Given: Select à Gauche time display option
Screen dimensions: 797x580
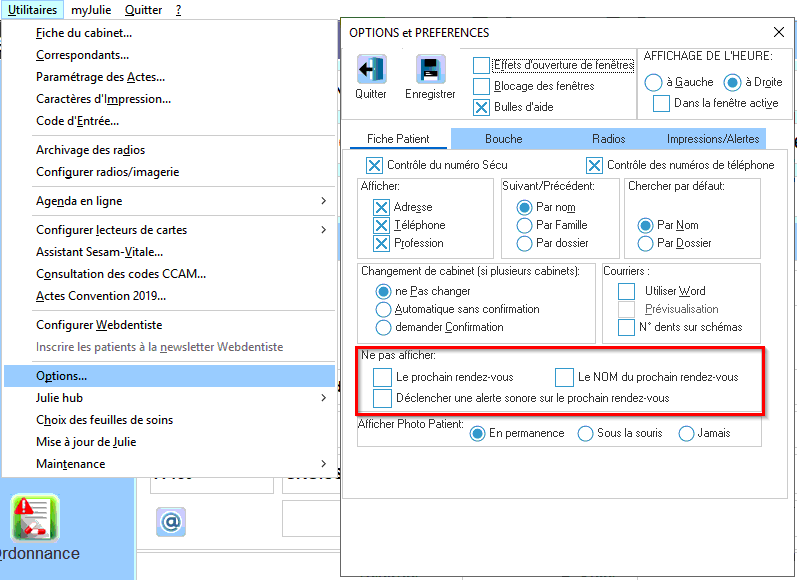Looking at the screenshot, I should [653, 82].
